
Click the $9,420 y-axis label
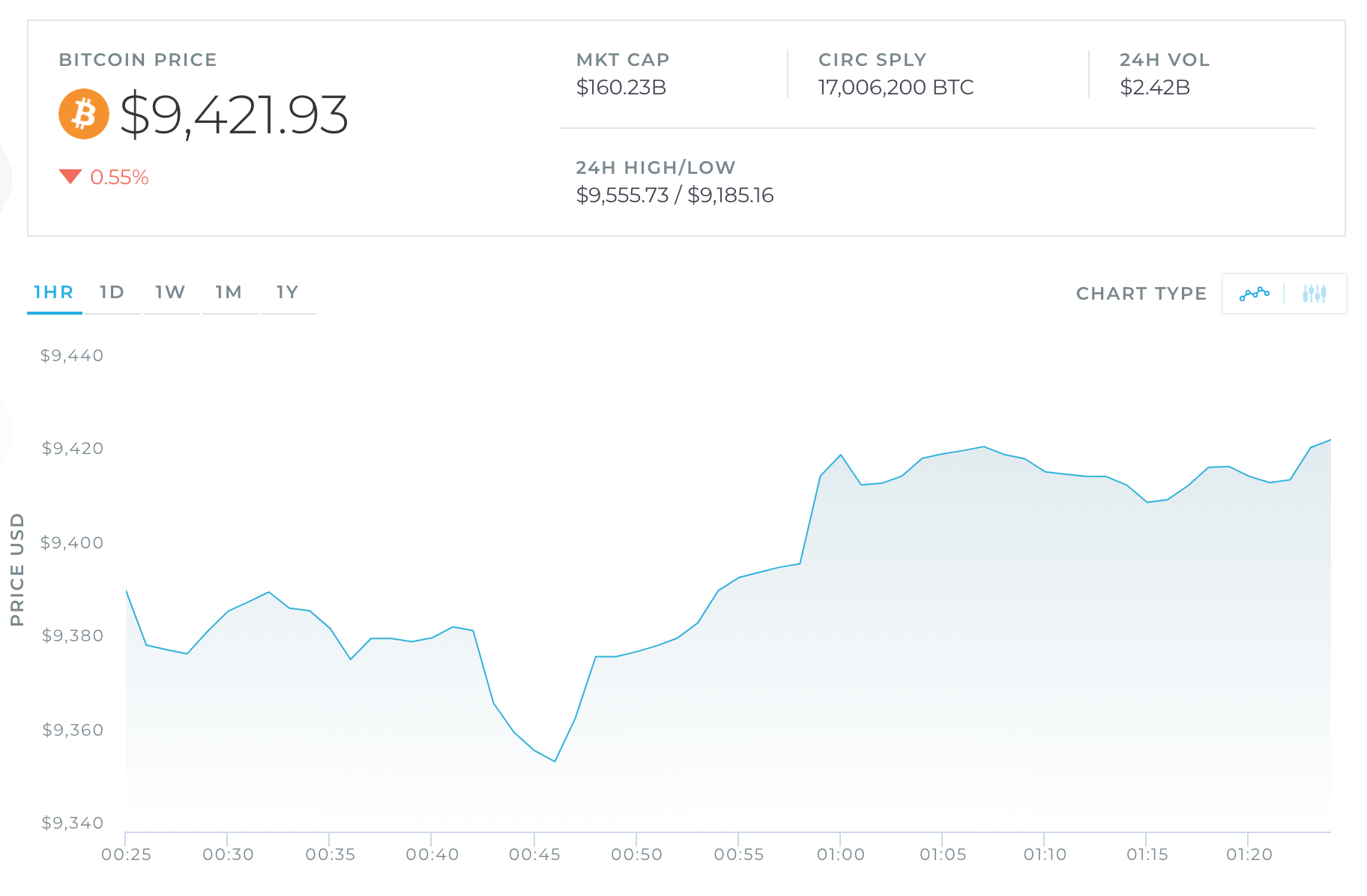[72, 449]
